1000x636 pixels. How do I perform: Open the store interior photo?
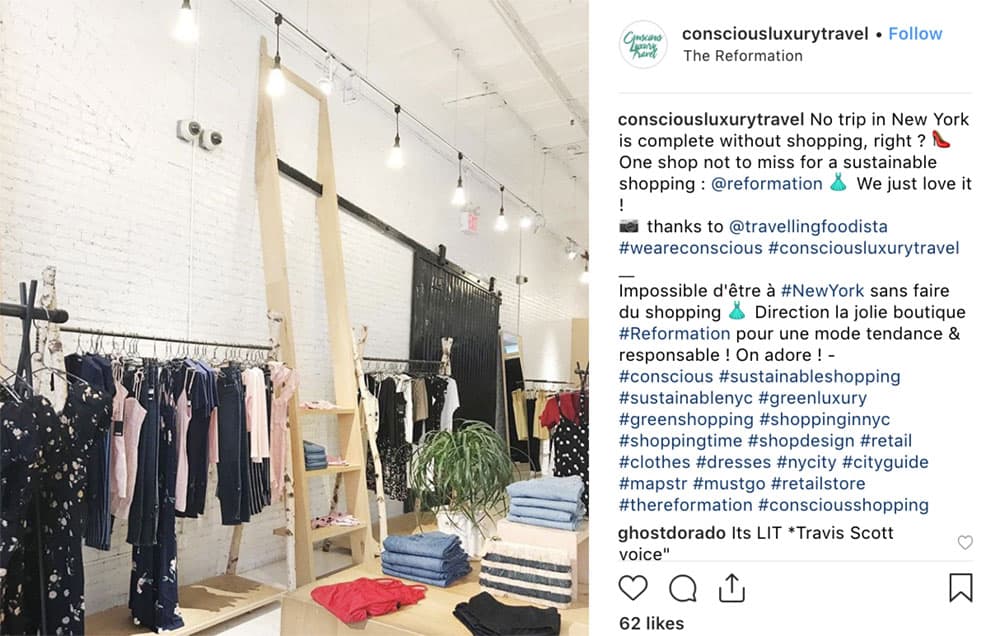294,318
